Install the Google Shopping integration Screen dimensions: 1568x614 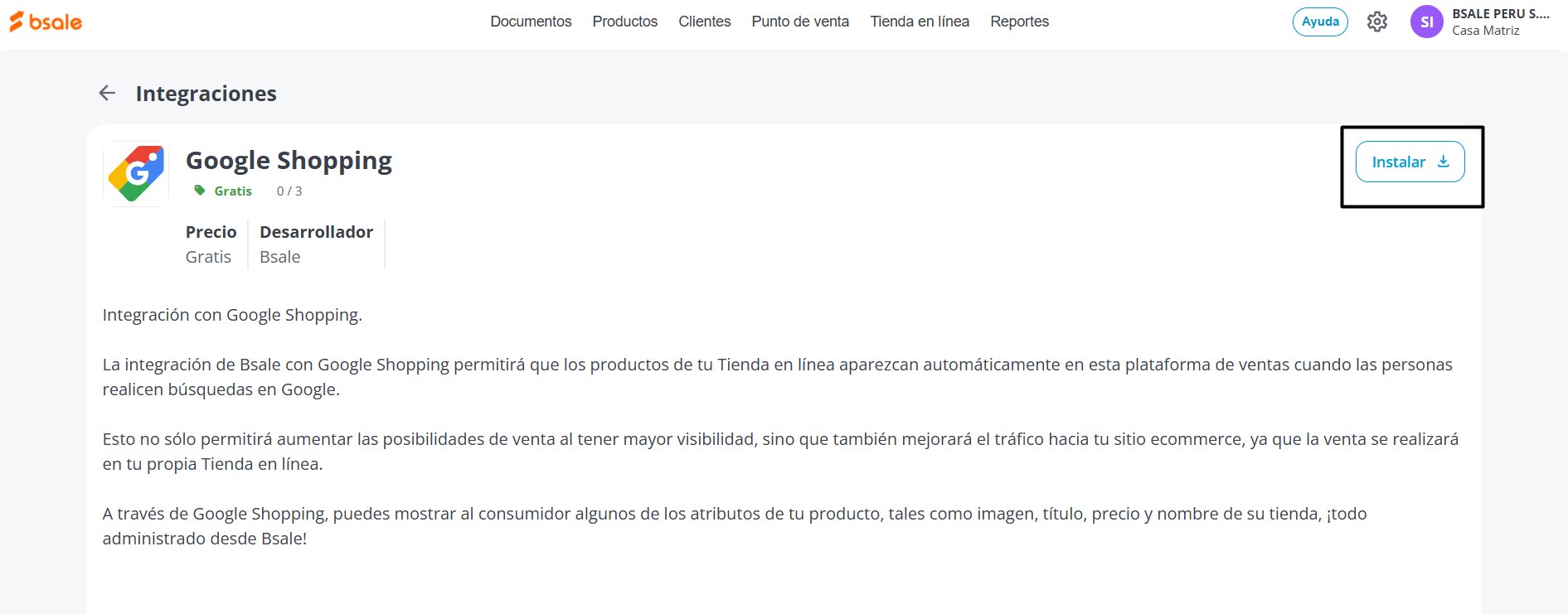click(x=1410, y=162)
